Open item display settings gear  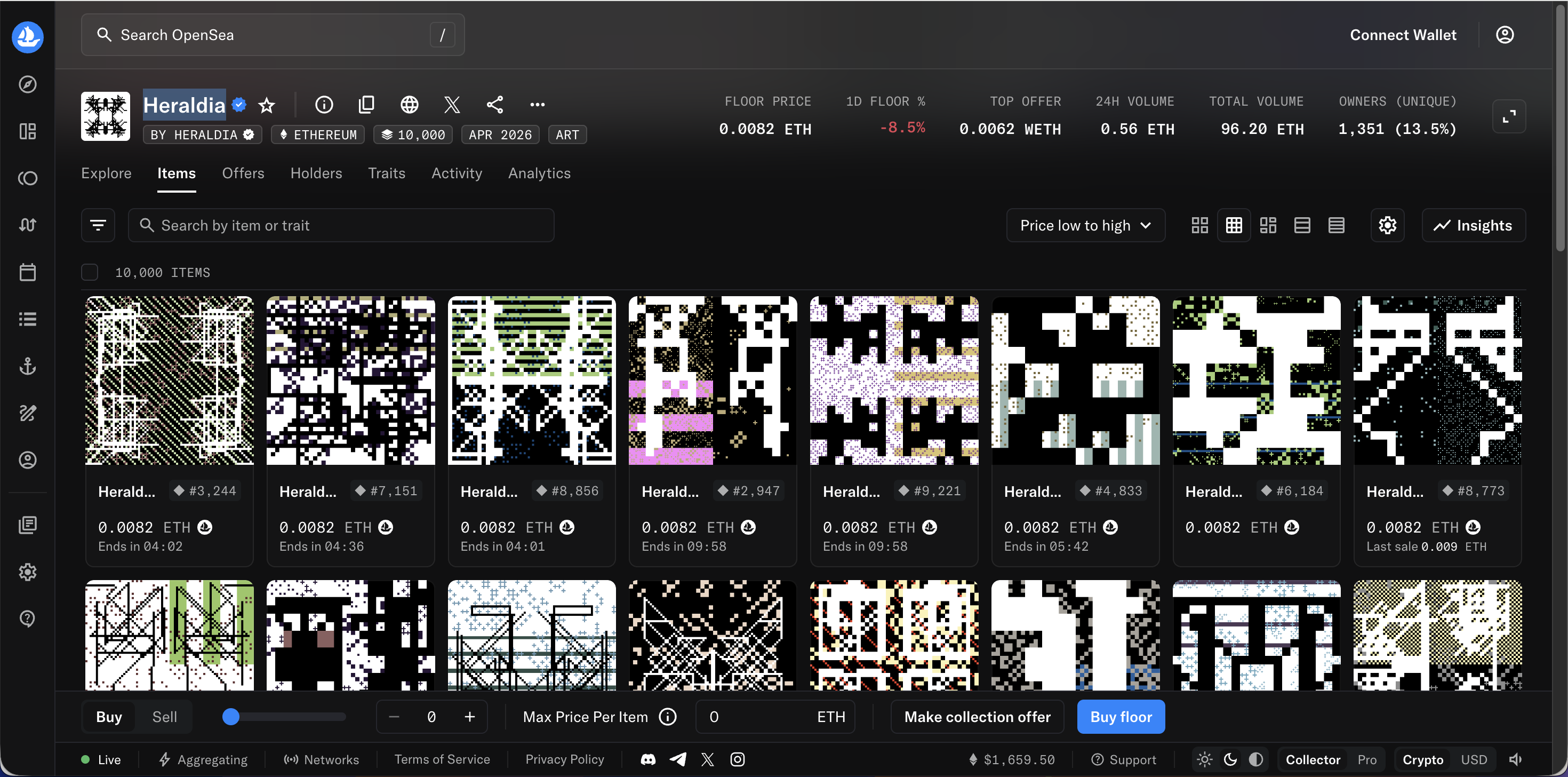click(x=1387, y=225)
